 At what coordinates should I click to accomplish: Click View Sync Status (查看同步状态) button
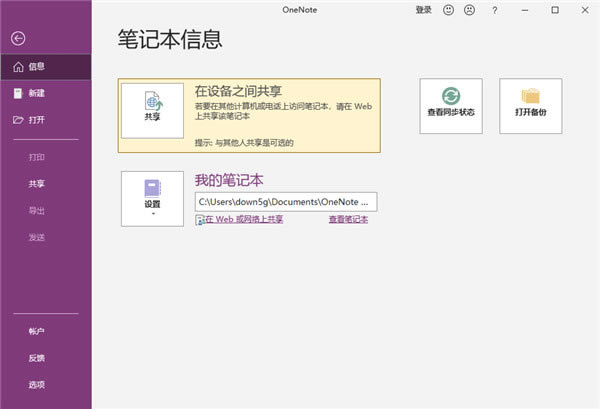(x=451, y=105)
